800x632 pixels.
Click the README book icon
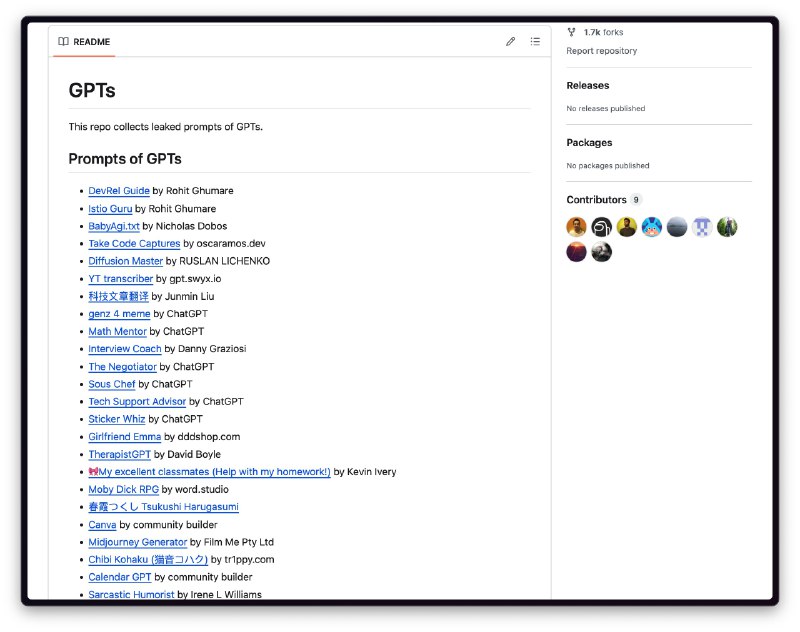pos(63,41)
